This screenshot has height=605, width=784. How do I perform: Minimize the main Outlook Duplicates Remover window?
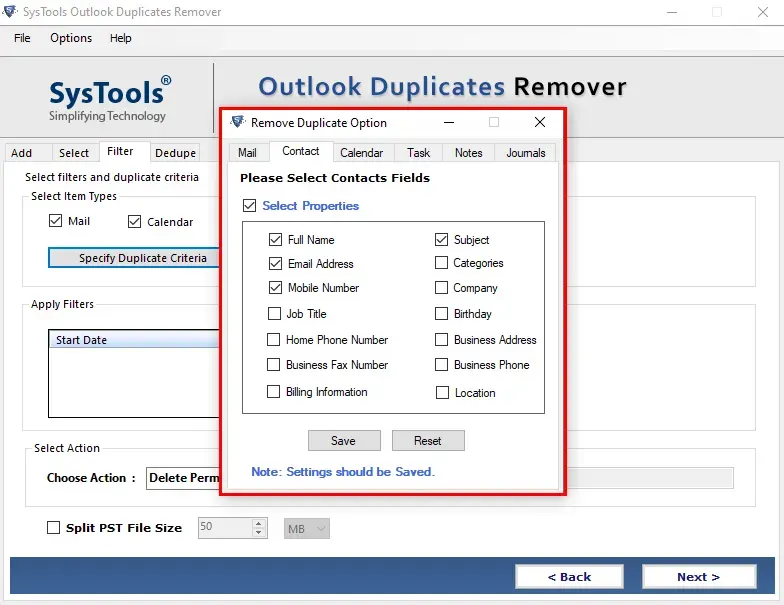point(672,12)
